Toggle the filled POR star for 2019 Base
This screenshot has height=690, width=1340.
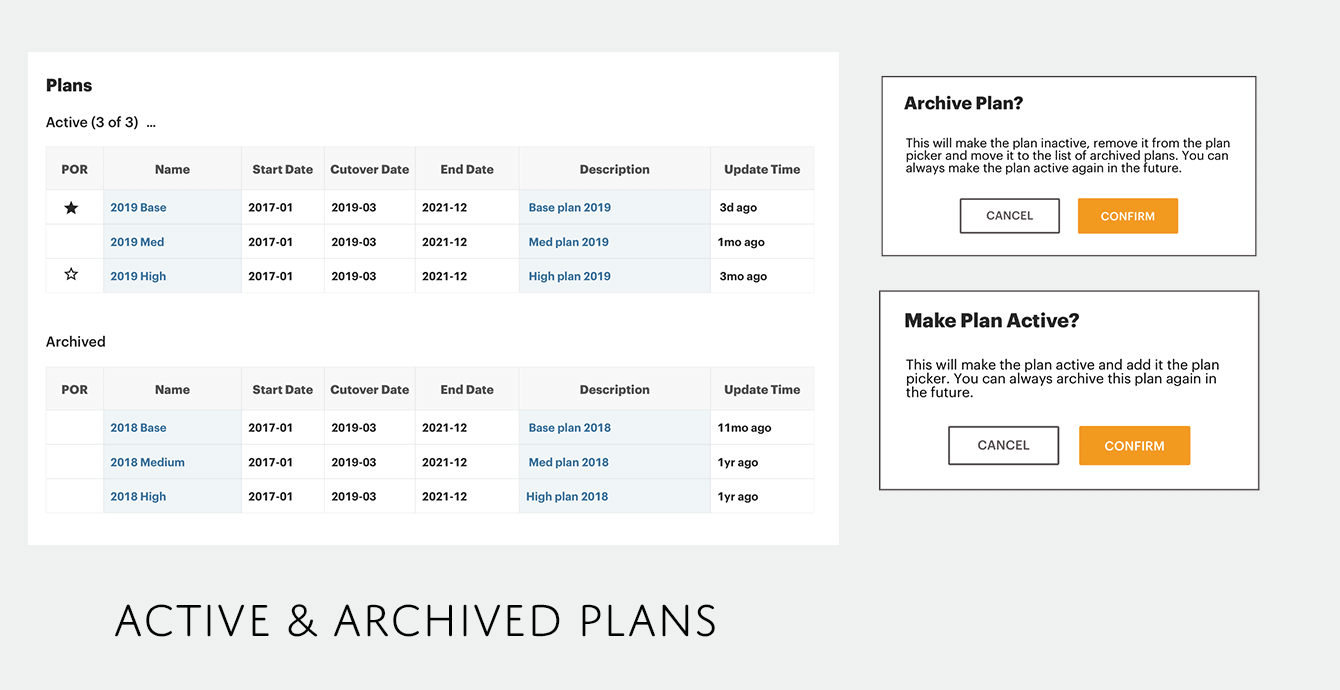point(70,207)
